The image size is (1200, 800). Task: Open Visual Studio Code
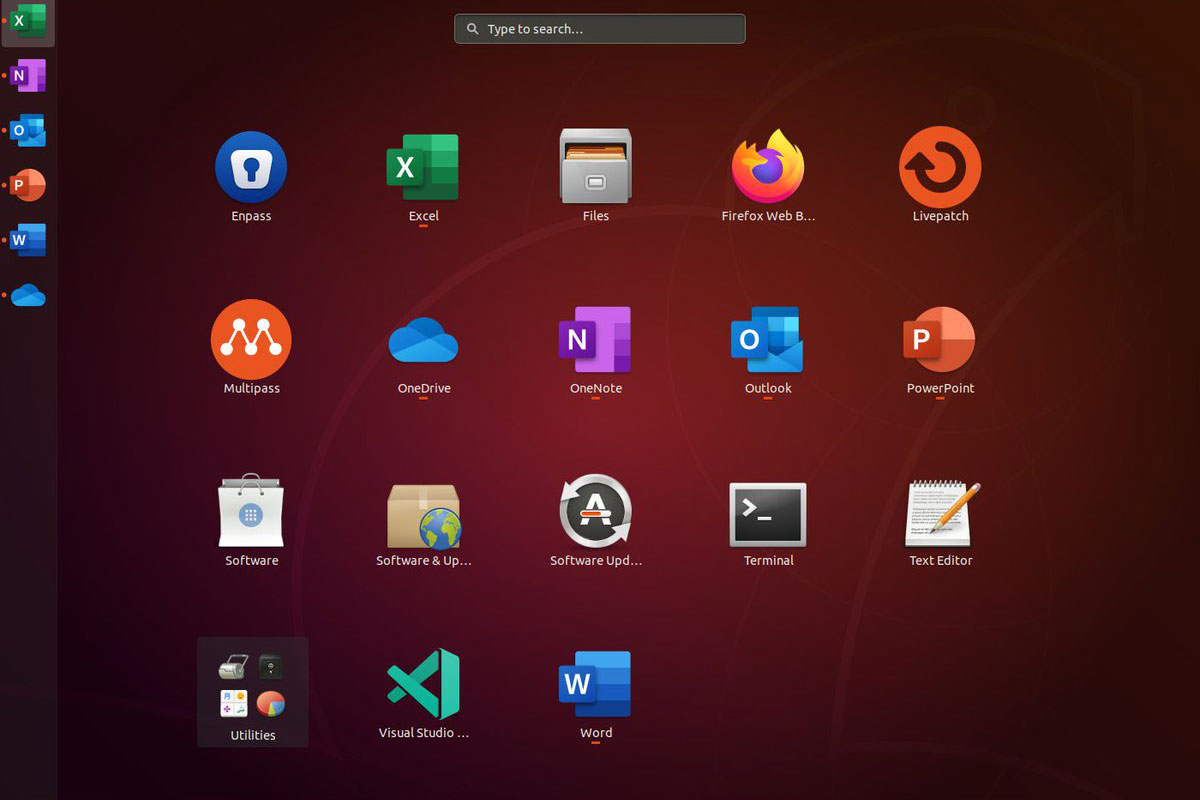(x=423, y=684)
